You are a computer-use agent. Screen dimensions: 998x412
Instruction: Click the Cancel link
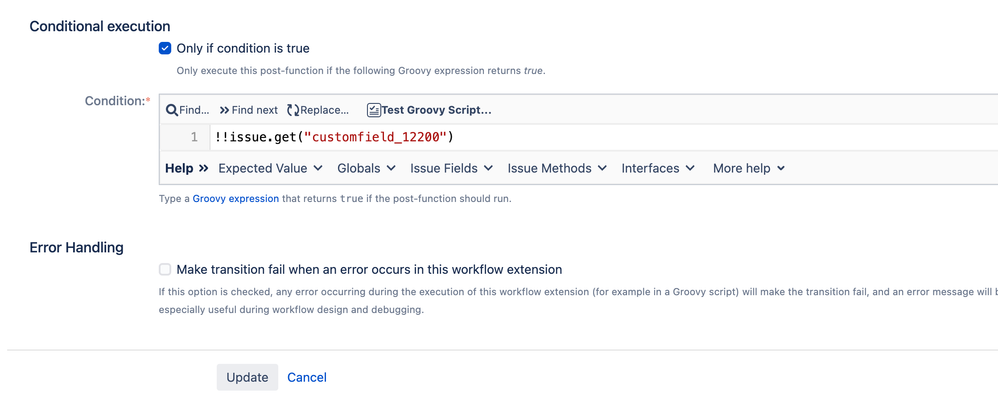tap(307, 377)
